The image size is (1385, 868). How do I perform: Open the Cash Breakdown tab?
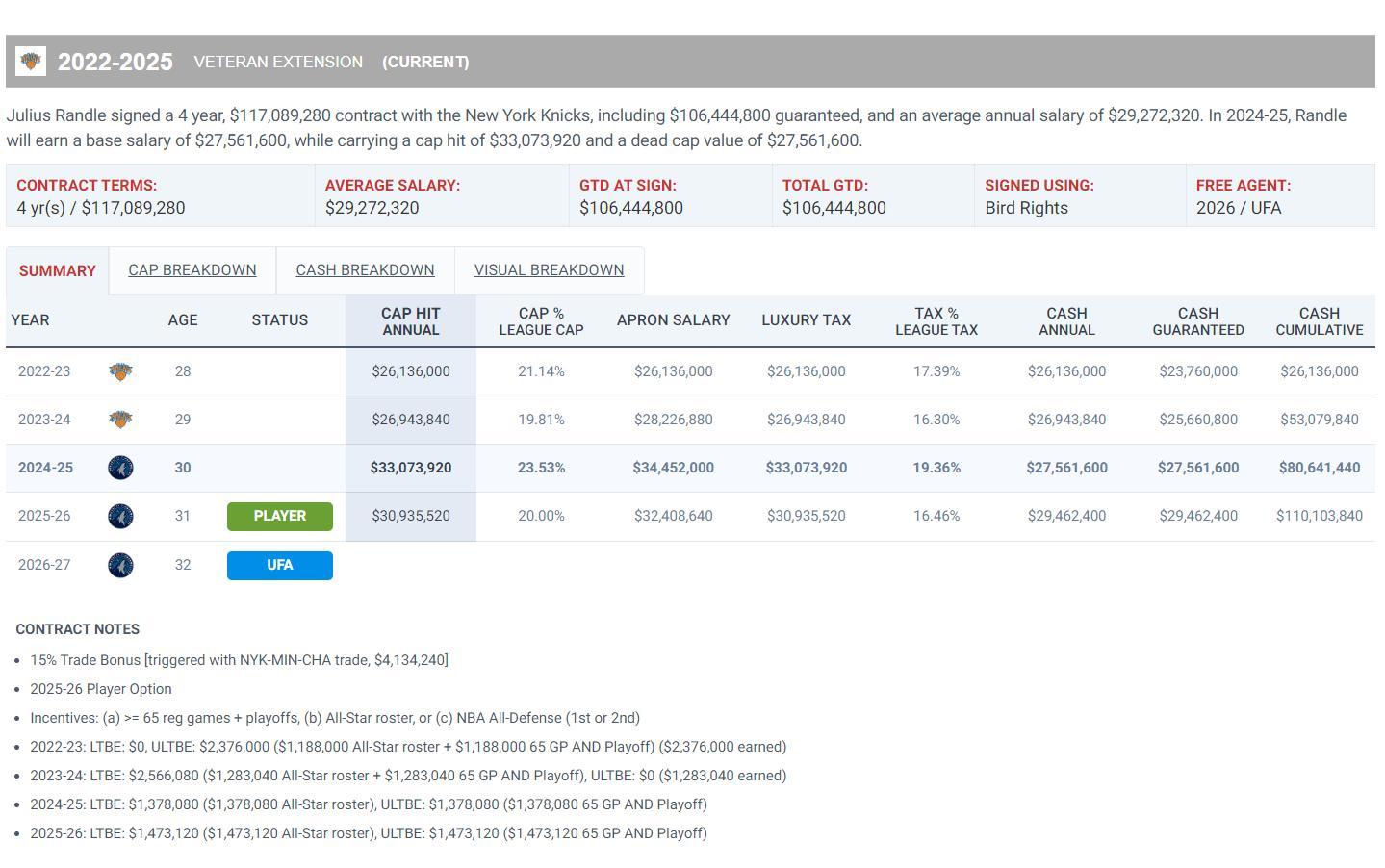365,270
